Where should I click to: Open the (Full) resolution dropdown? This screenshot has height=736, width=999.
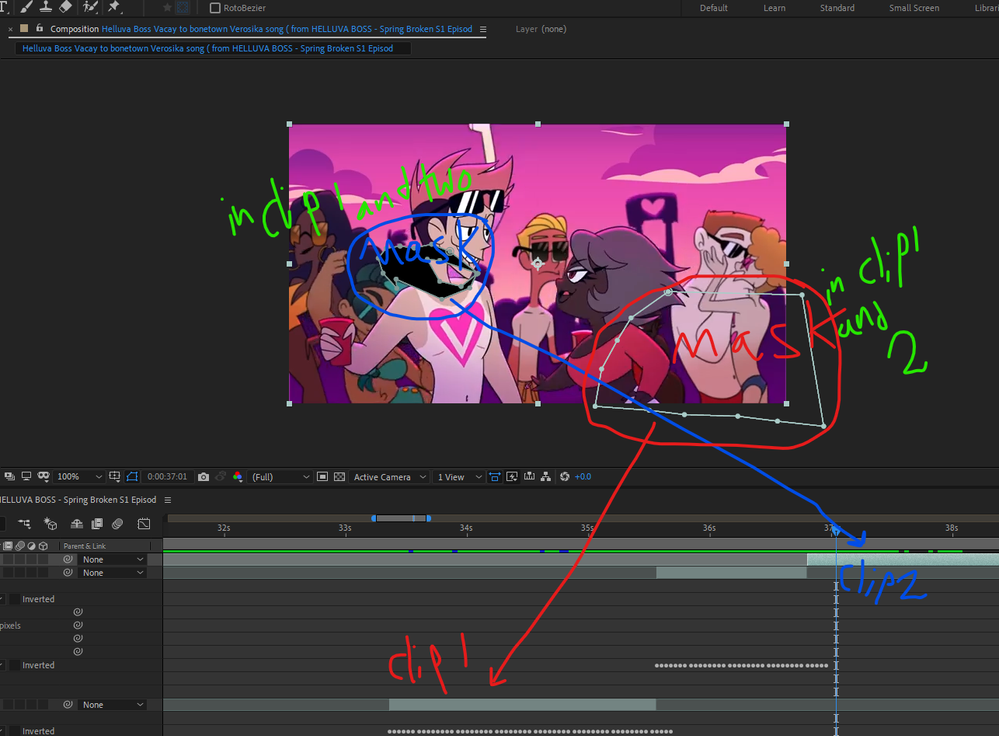tap(280, 477)
